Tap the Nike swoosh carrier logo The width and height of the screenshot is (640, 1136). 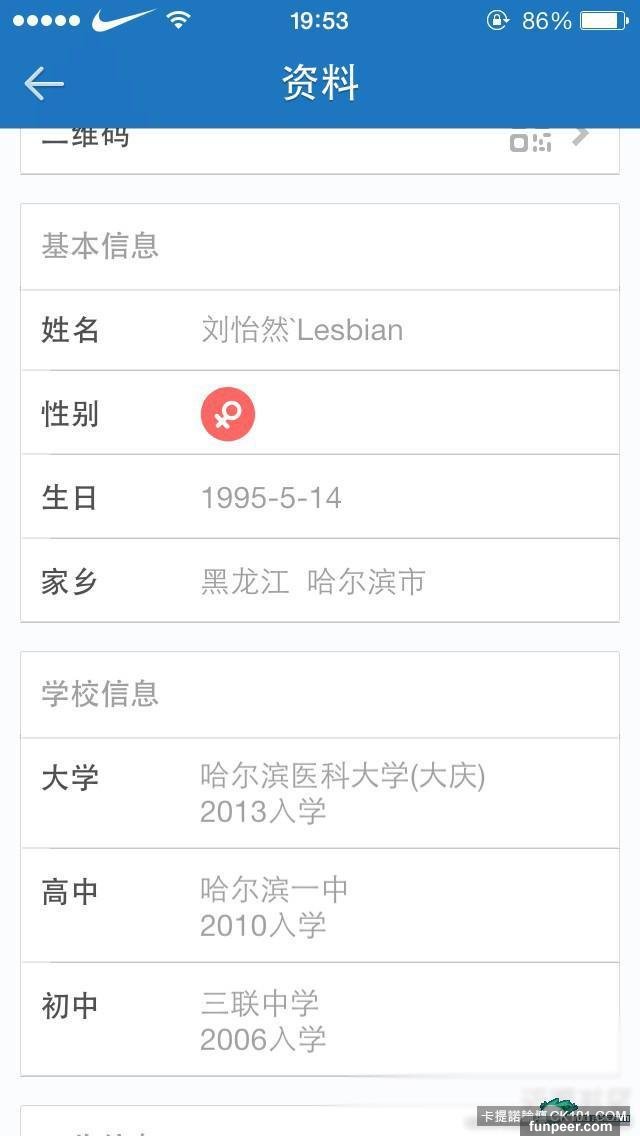[x=123, y=20]
